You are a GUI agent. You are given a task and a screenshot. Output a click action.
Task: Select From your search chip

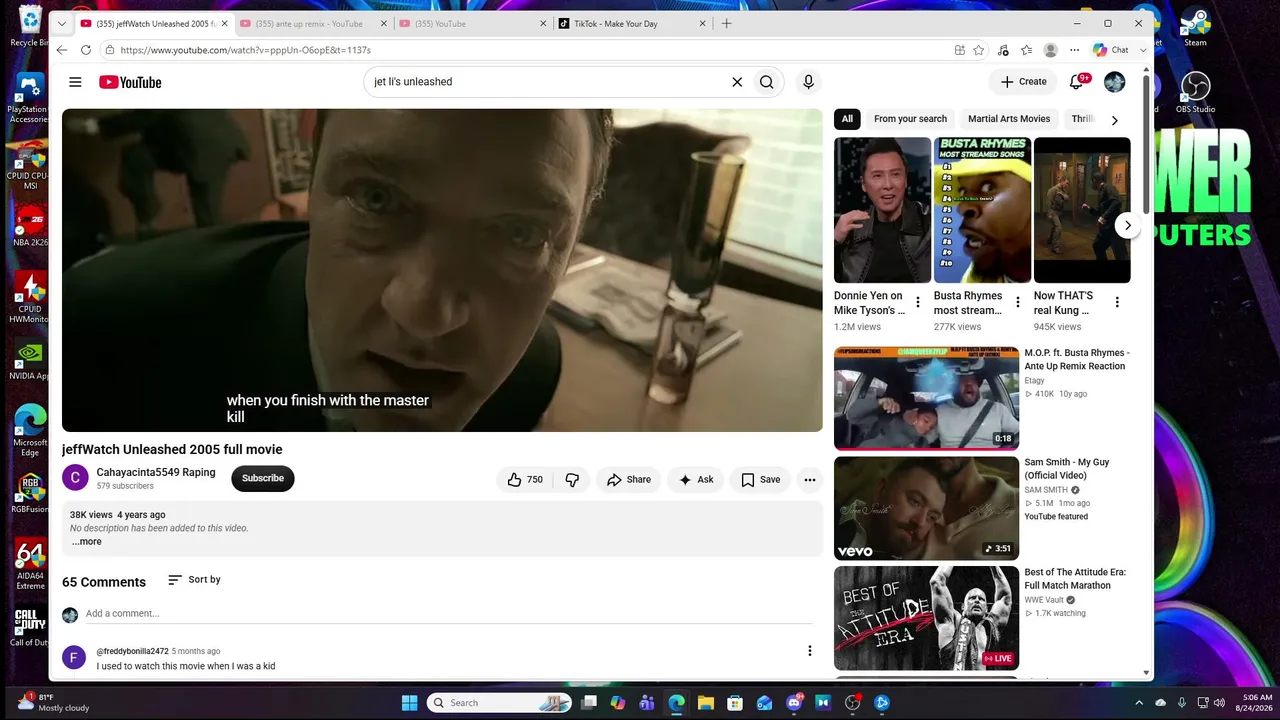(910, 119)
